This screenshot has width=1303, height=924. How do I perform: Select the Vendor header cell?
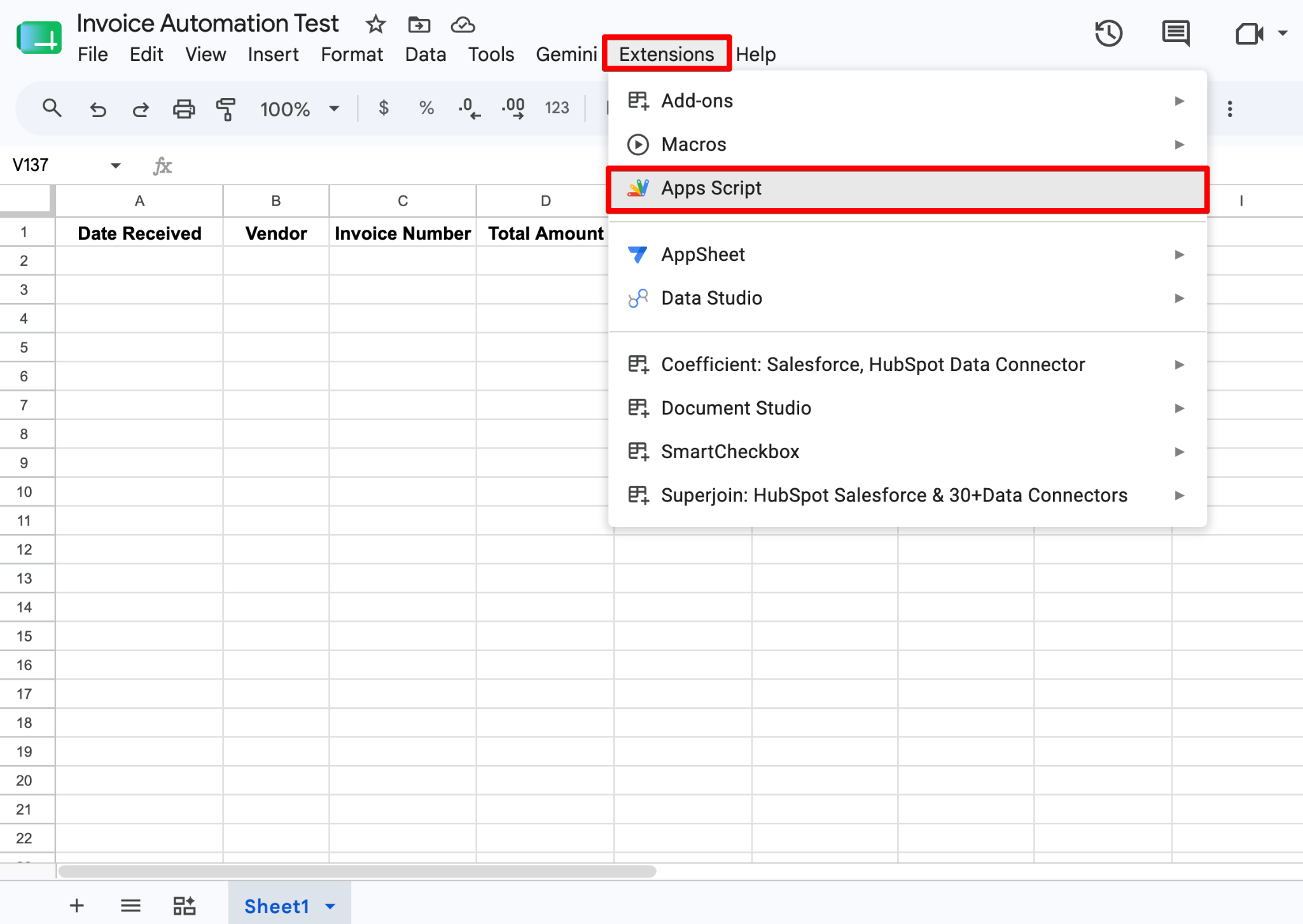(276, 234)
